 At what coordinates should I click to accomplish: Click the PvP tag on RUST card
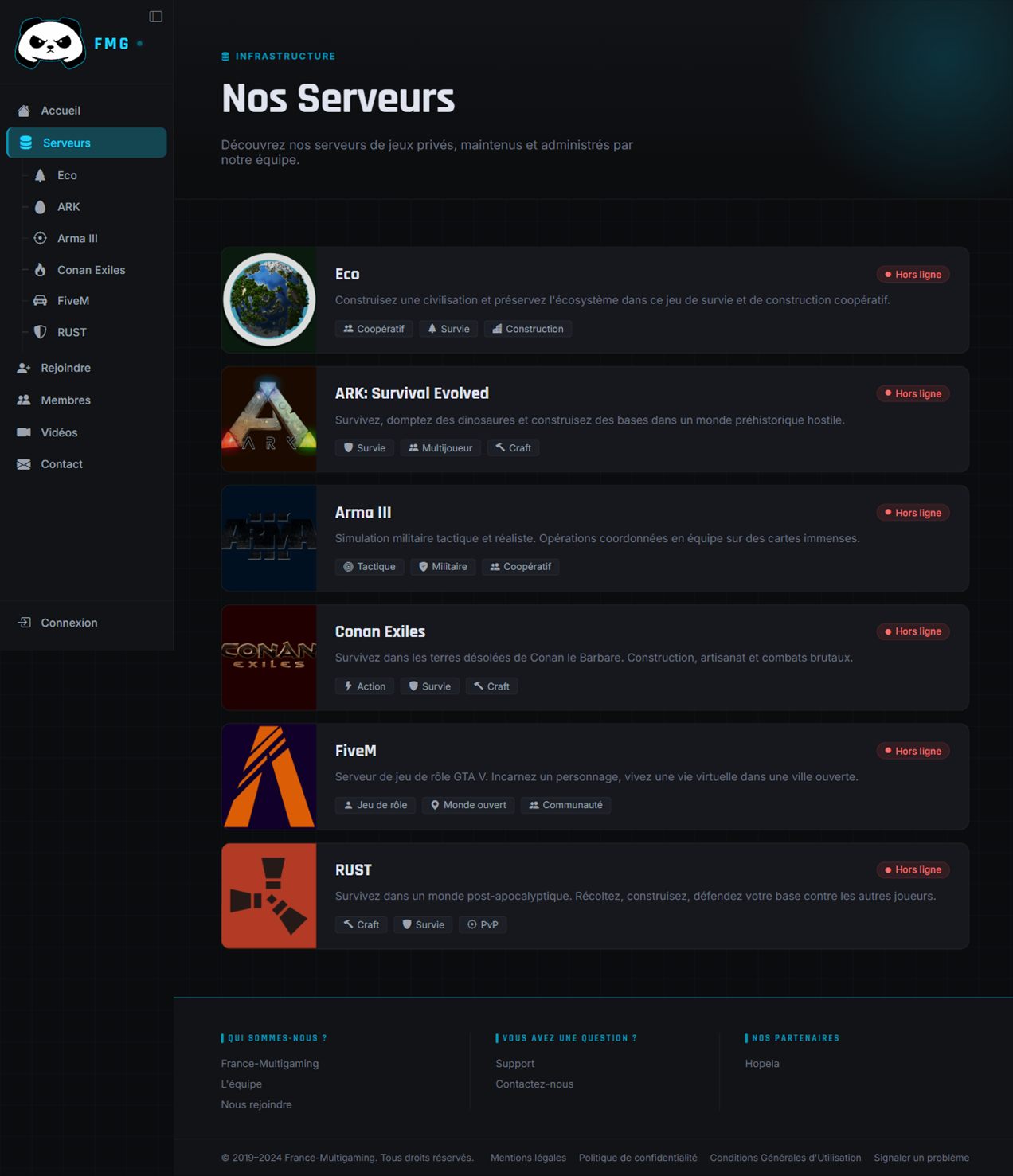click(x=483, y=924)
